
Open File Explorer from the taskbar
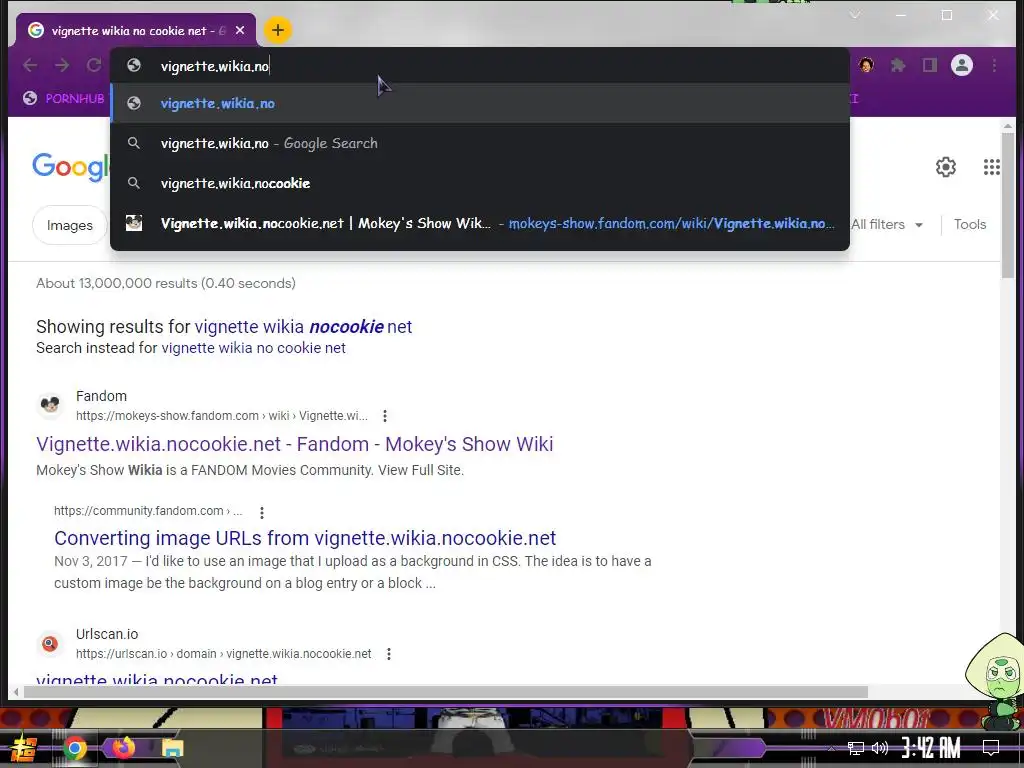172,748
